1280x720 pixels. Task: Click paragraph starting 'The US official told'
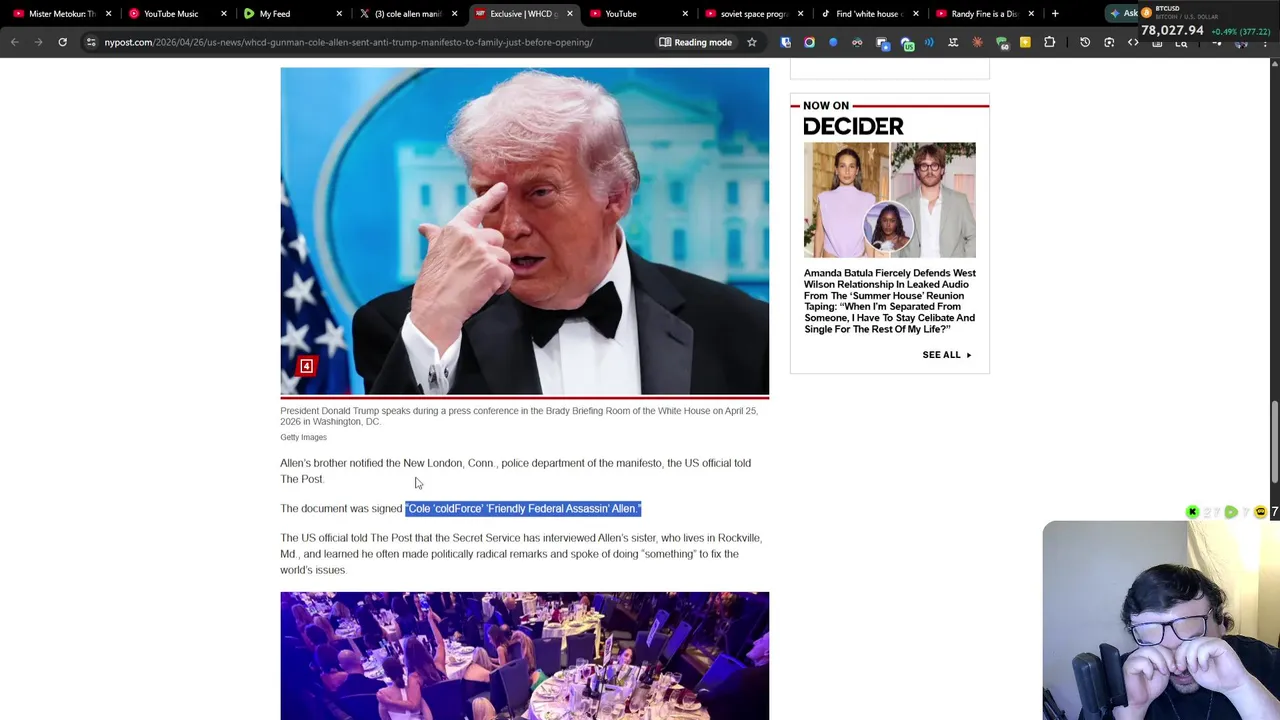coord(521,554)
